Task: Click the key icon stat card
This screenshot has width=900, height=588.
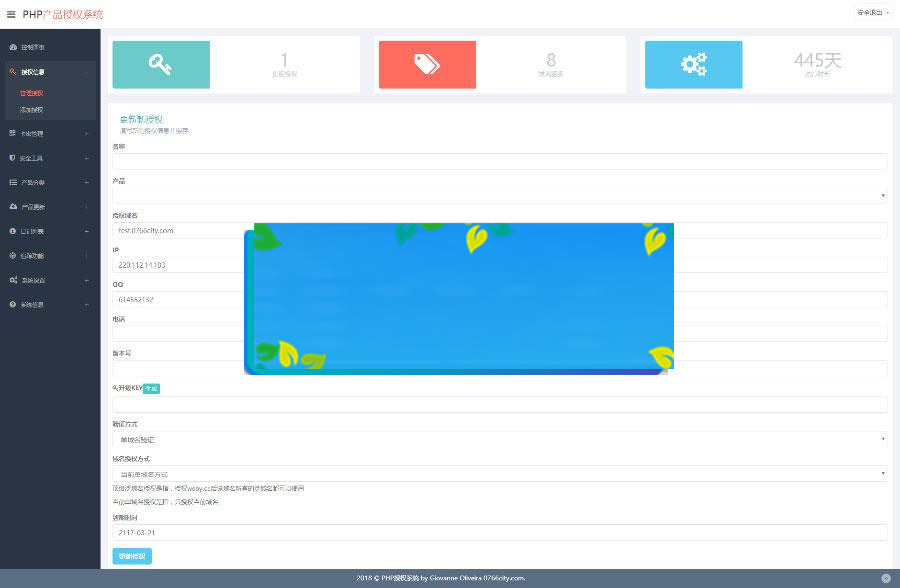Action: click(x=160, y=64)
